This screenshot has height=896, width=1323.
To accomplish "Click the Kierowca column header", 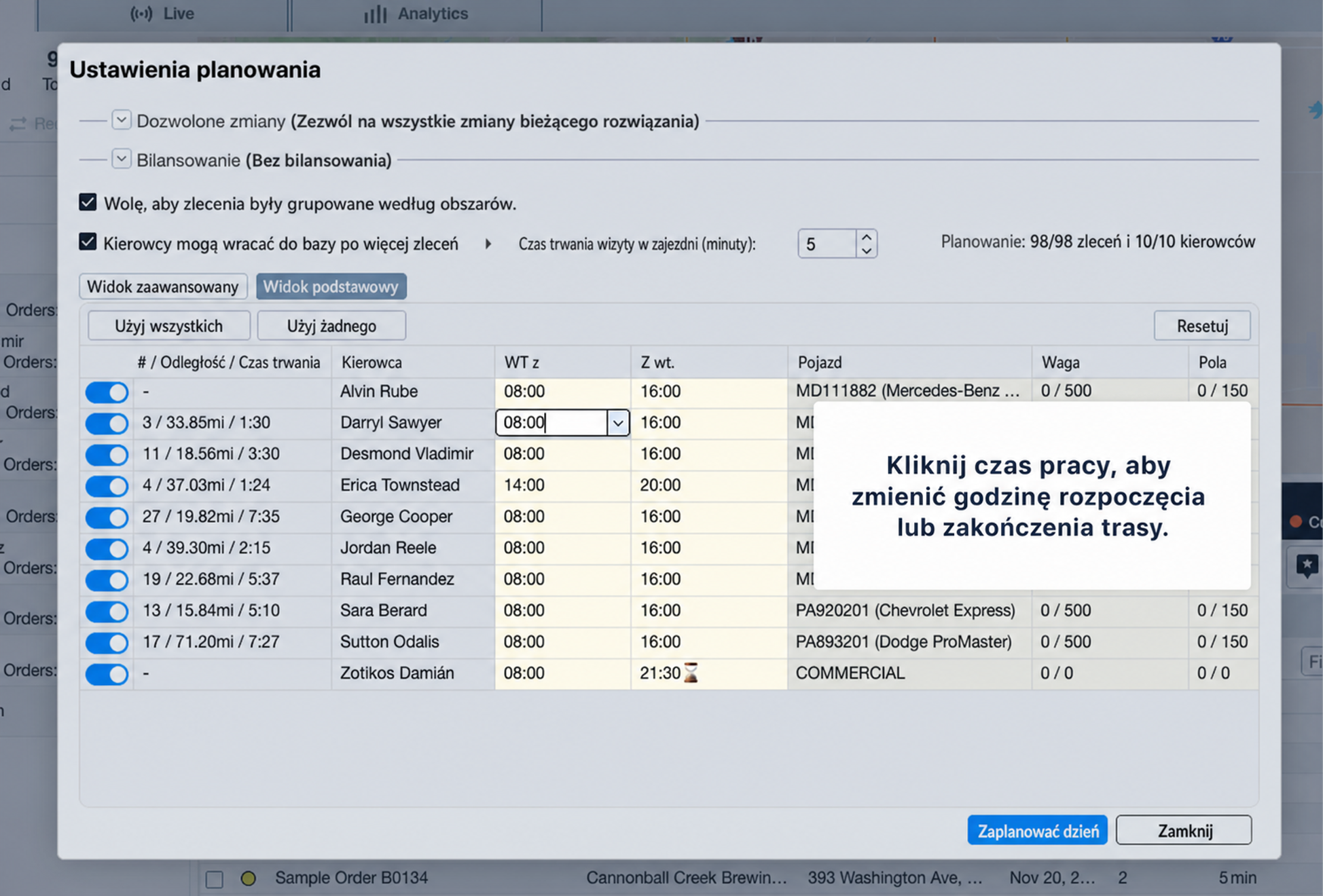I will pyautogui.click(x=413, y=362).
